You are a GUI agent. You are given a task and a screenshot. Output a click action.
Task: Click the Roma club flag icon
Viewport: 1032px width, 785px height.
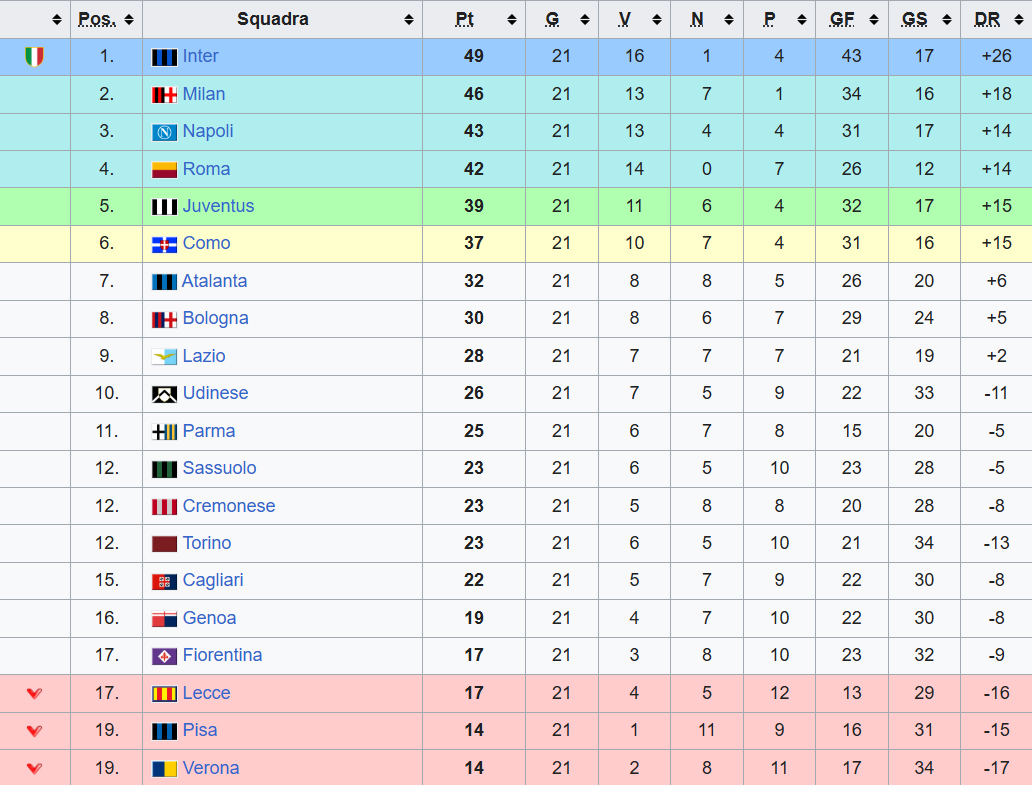click(x=164, y=170)
